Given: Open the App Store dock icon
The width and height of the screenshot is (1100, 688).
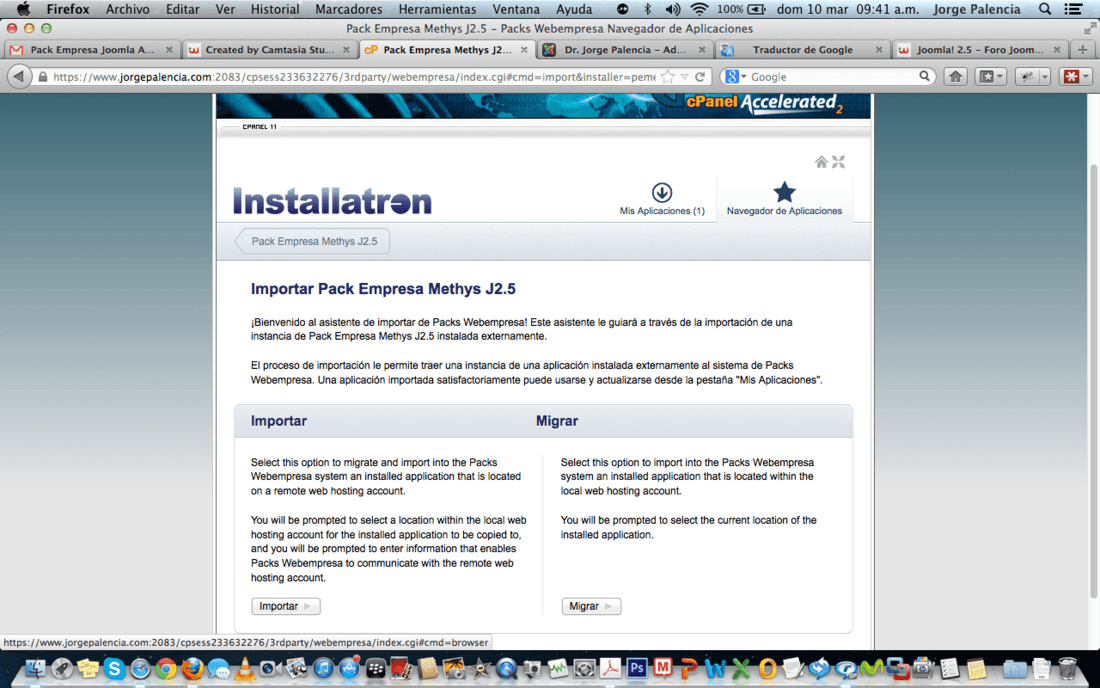Looking at the screenshot, I should pos(349,669).
